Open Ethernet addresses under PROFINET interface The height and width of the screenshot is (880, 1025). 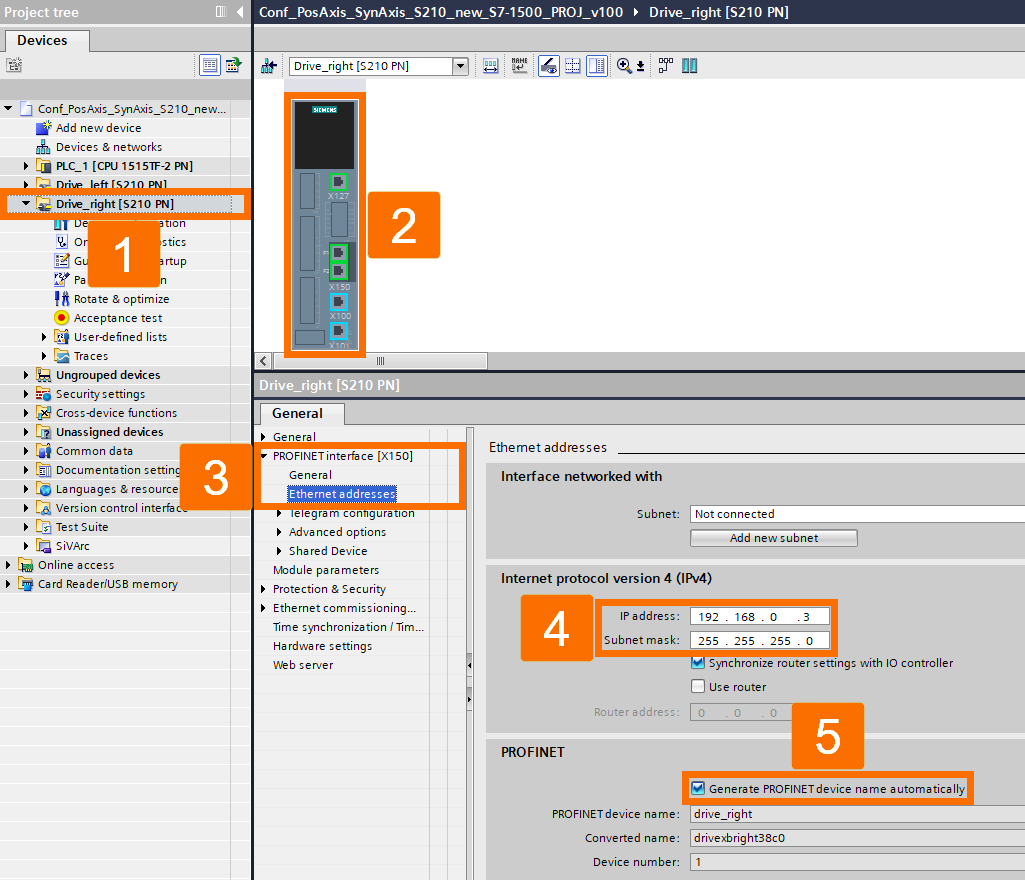tap(342, 494)
